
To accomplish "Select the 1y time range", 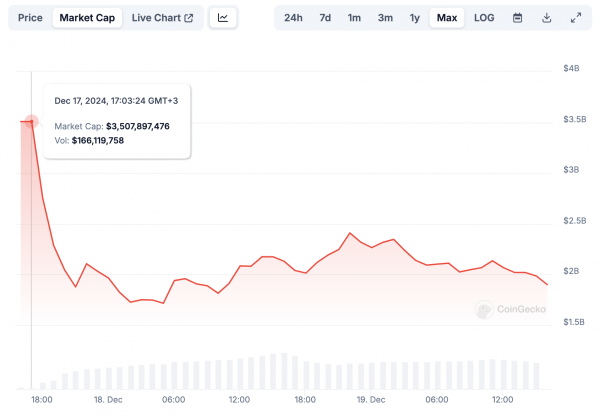I will [414, 18].
